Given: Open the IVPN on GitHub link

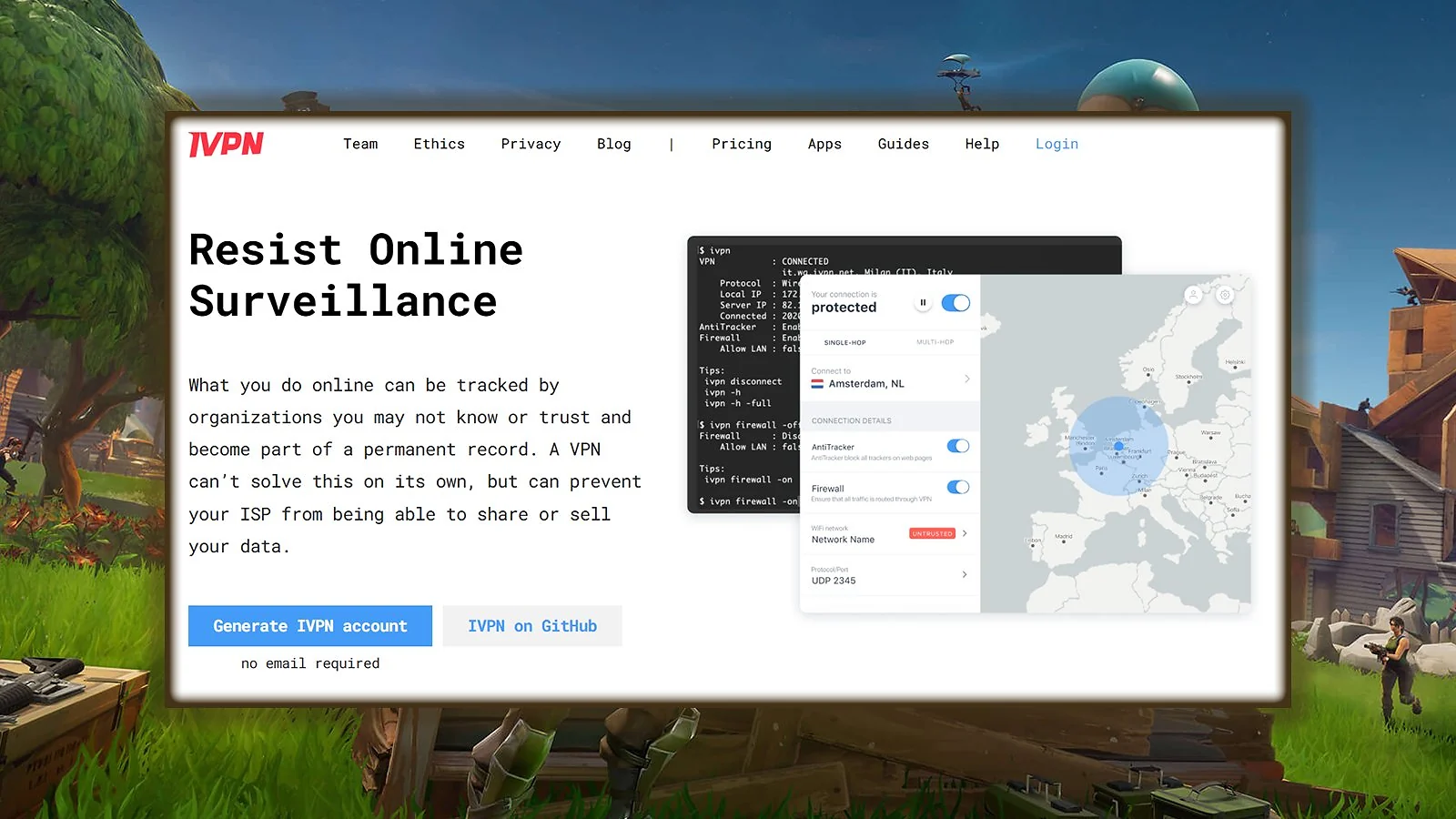Looking at the screenshot, I should pyautogui.click(x=532, y=626).
